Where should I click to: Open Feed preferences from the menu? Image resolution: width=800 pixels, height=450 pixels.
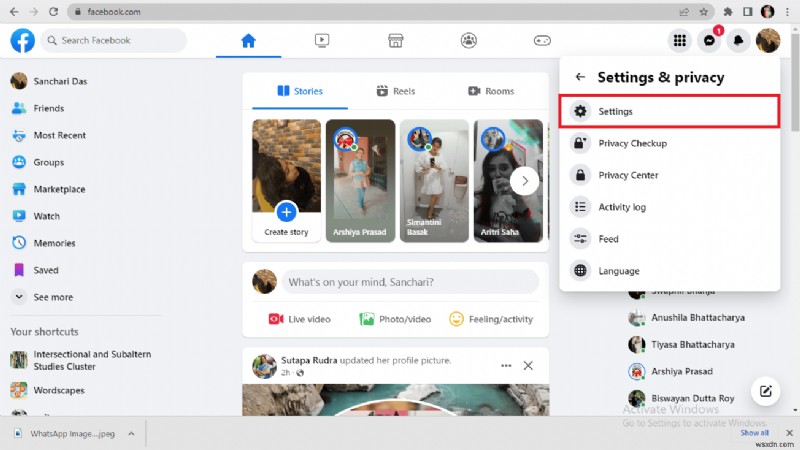pyautogui.click(x=669, y=239)
